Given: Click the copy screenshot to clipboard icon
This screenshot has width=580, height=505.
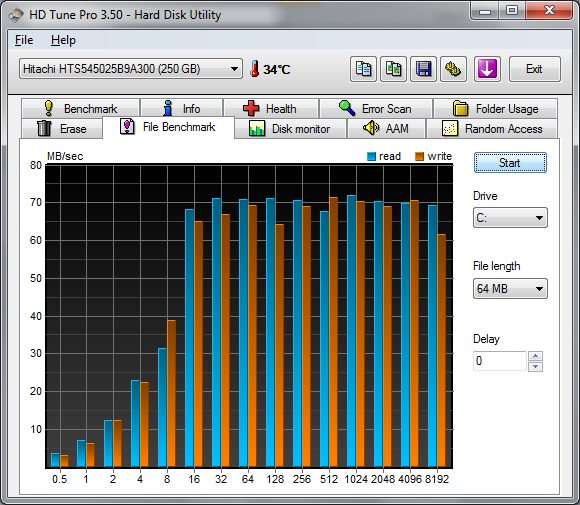Looking at the screenshot, I should point(394,69).
